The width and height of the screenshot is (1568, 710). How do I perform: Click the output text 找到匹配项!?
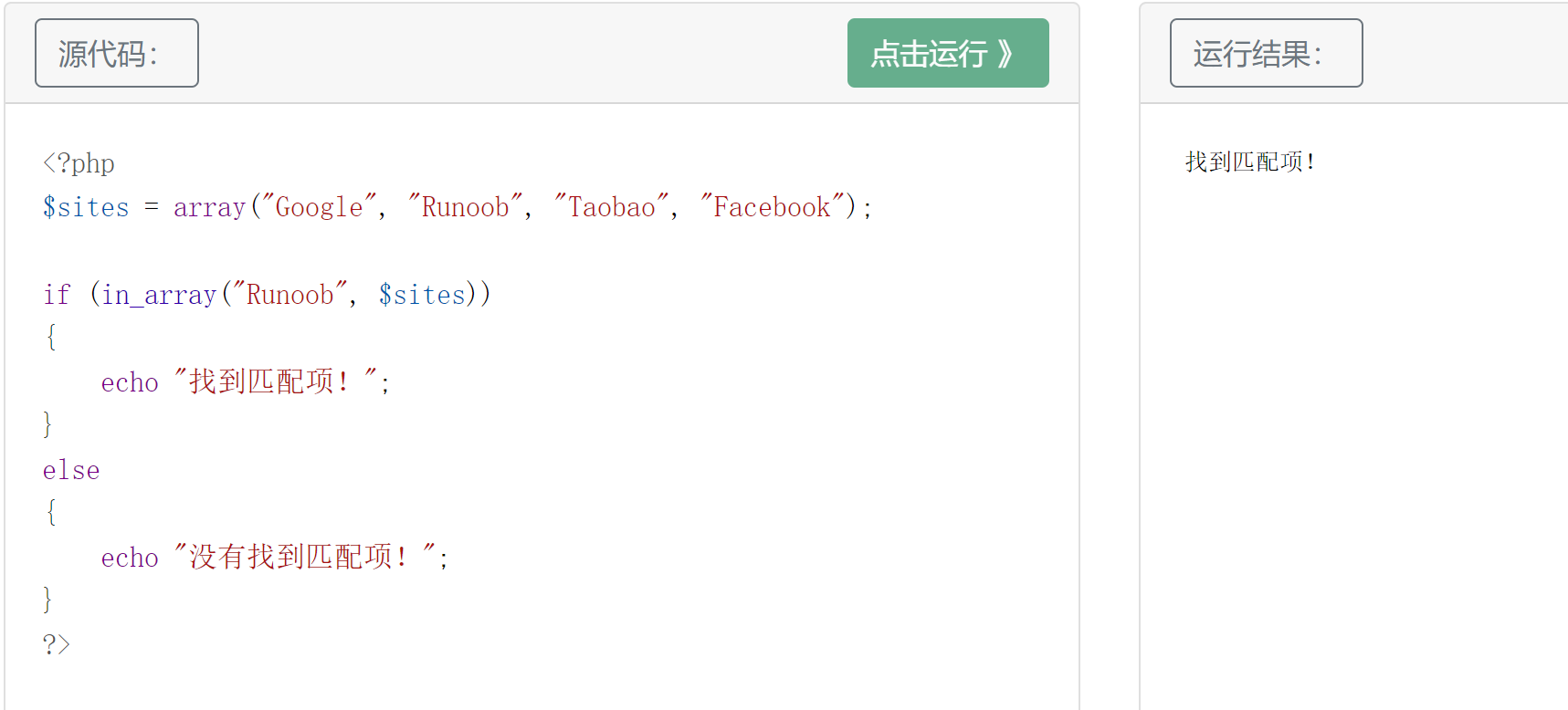(1249, 162)
